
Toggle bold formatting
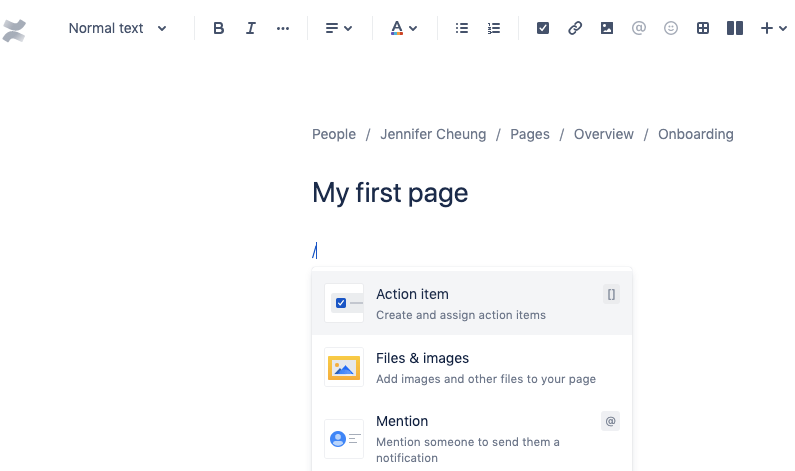click(x=219, y=28)
